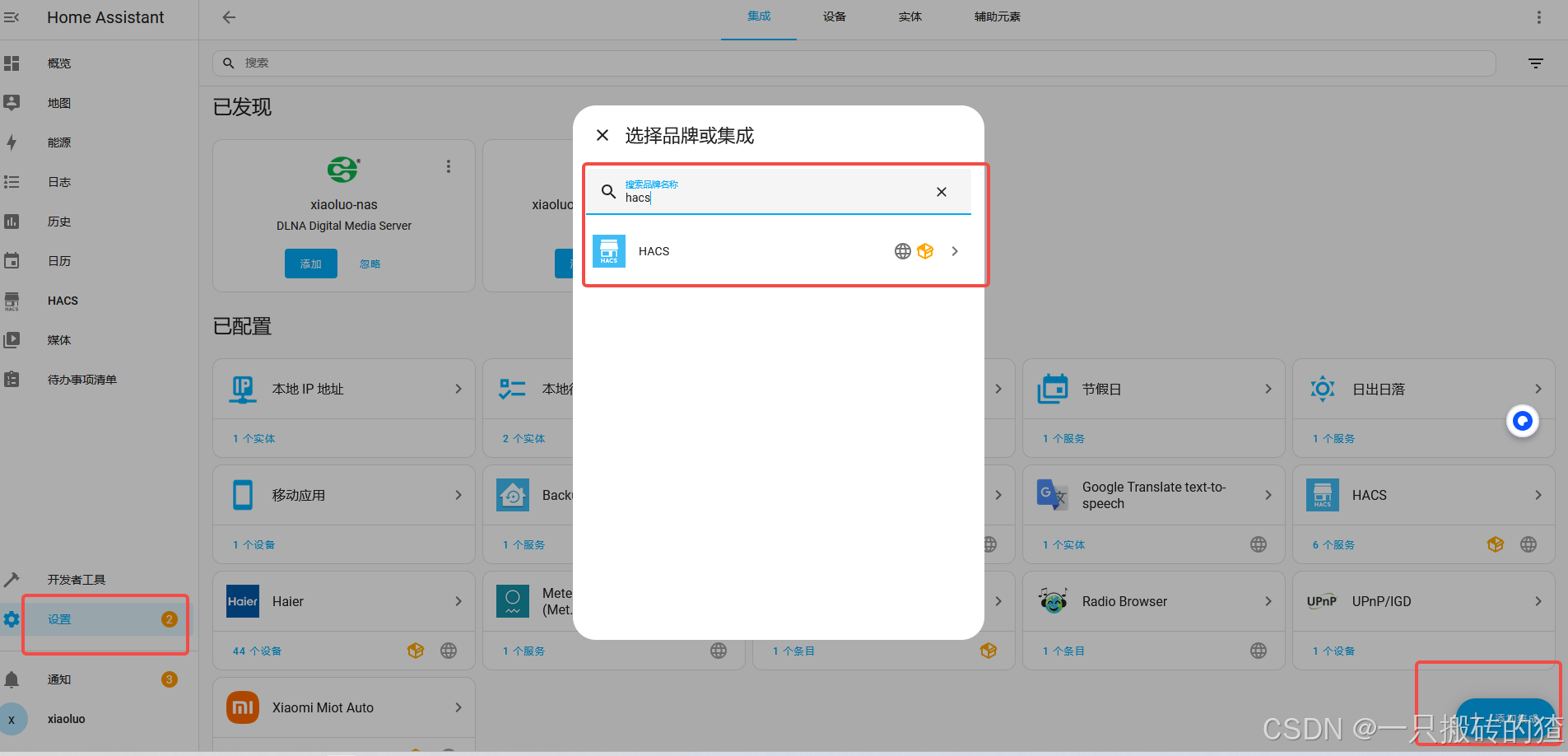The width and height of the screenshot is (1568, 756).
Task: Expand Google Translate text-to-speech chevron
Action: click(x=1268, y=495)
